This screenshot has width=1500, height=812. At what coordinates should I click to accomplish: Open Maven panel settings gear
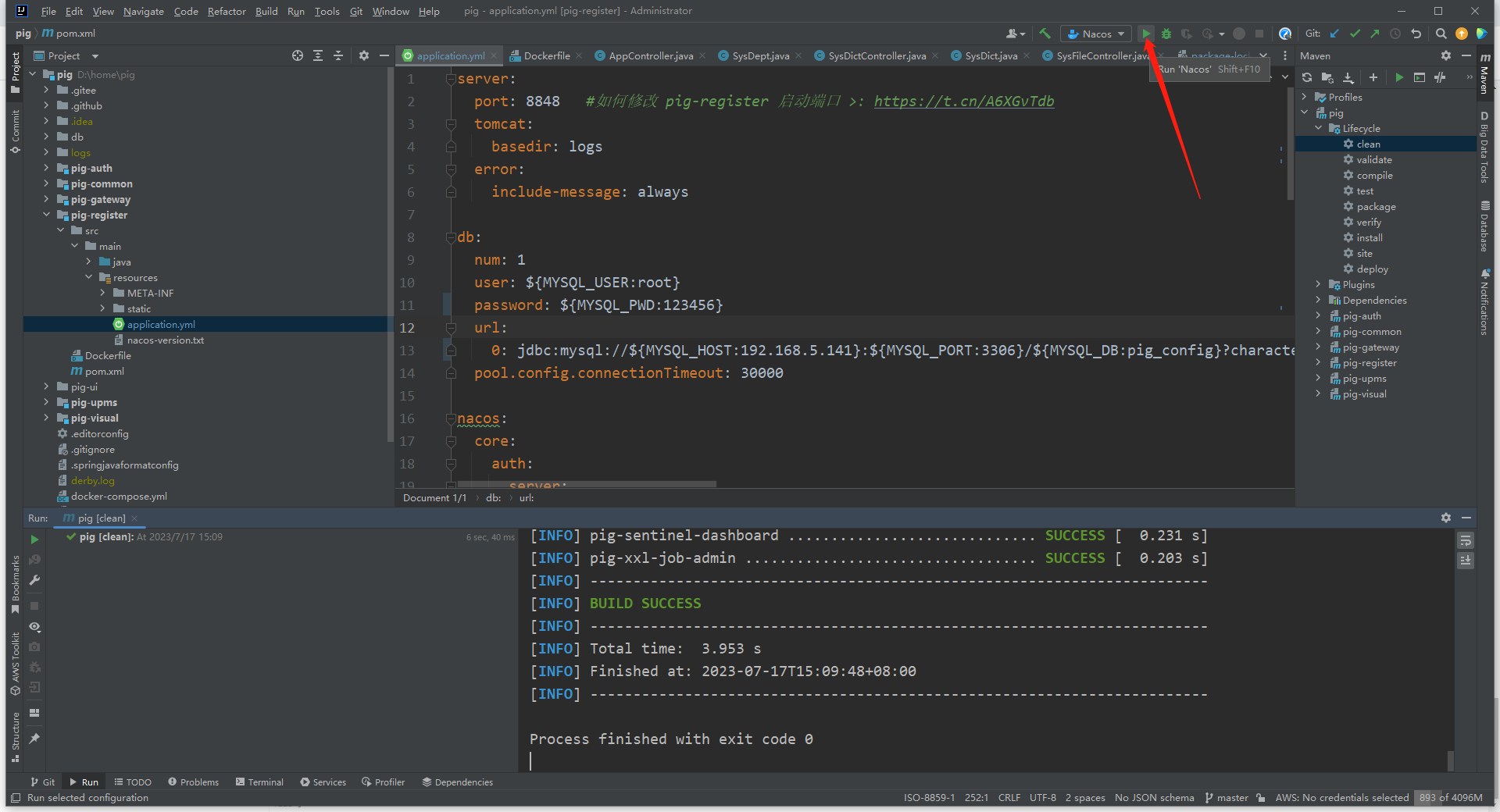(x=1446, y=55)
